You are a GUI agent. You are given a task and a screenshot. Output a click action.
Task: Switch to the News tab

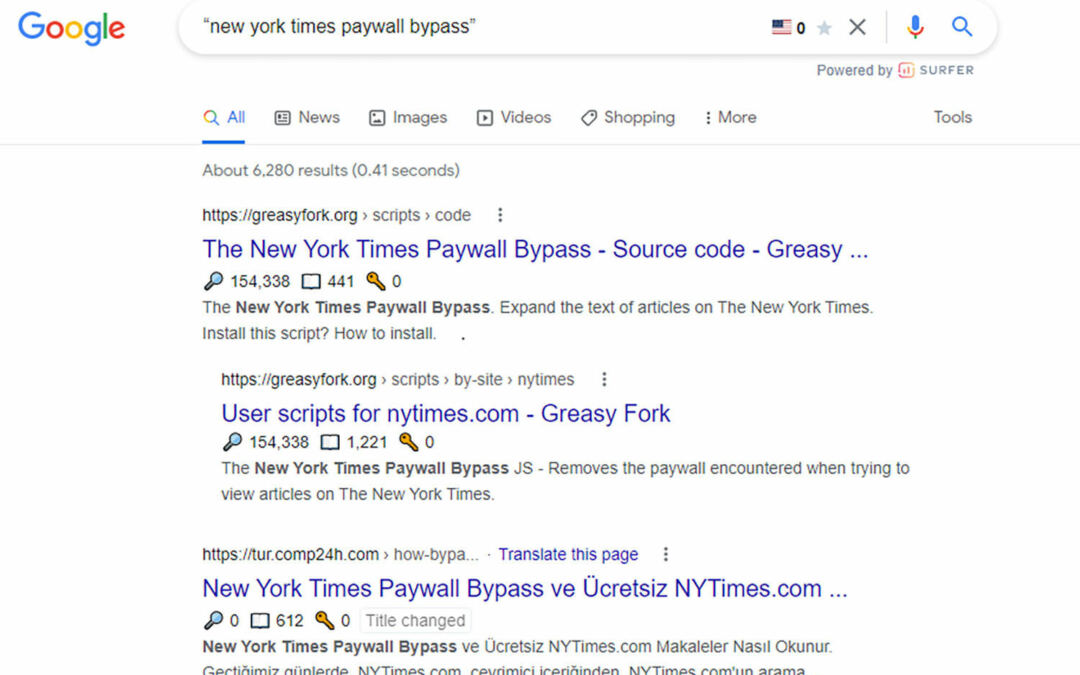point(307,117)
